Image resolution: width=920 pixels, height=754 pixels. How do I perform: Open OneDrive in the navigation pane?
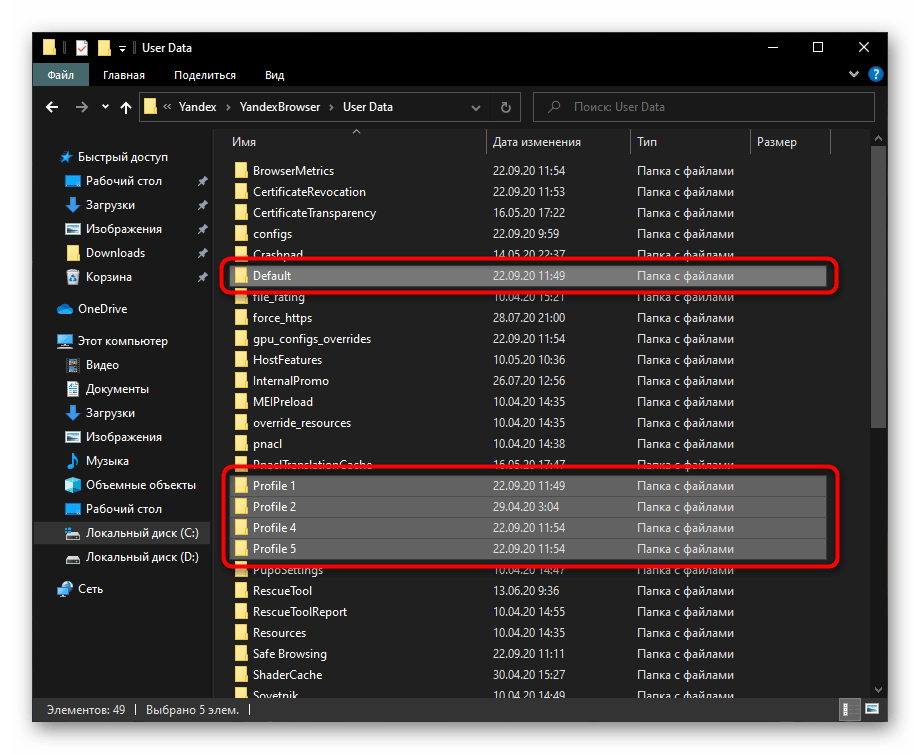click(x=102, y=309)
